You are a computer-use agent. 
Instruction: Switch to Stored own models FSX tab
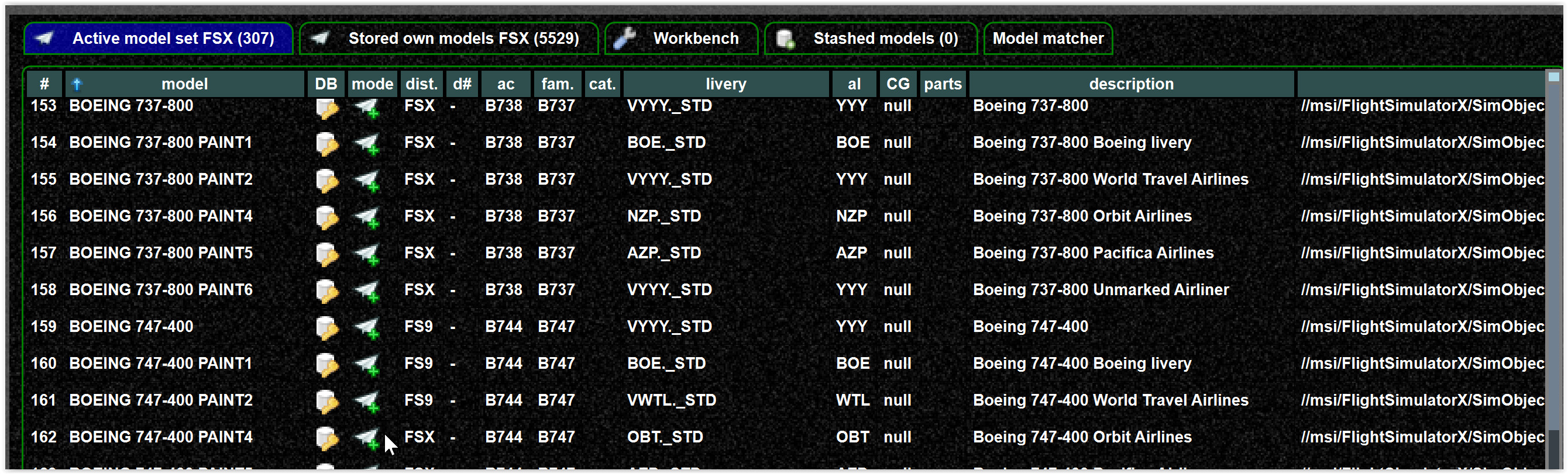[x=449, y=39]
